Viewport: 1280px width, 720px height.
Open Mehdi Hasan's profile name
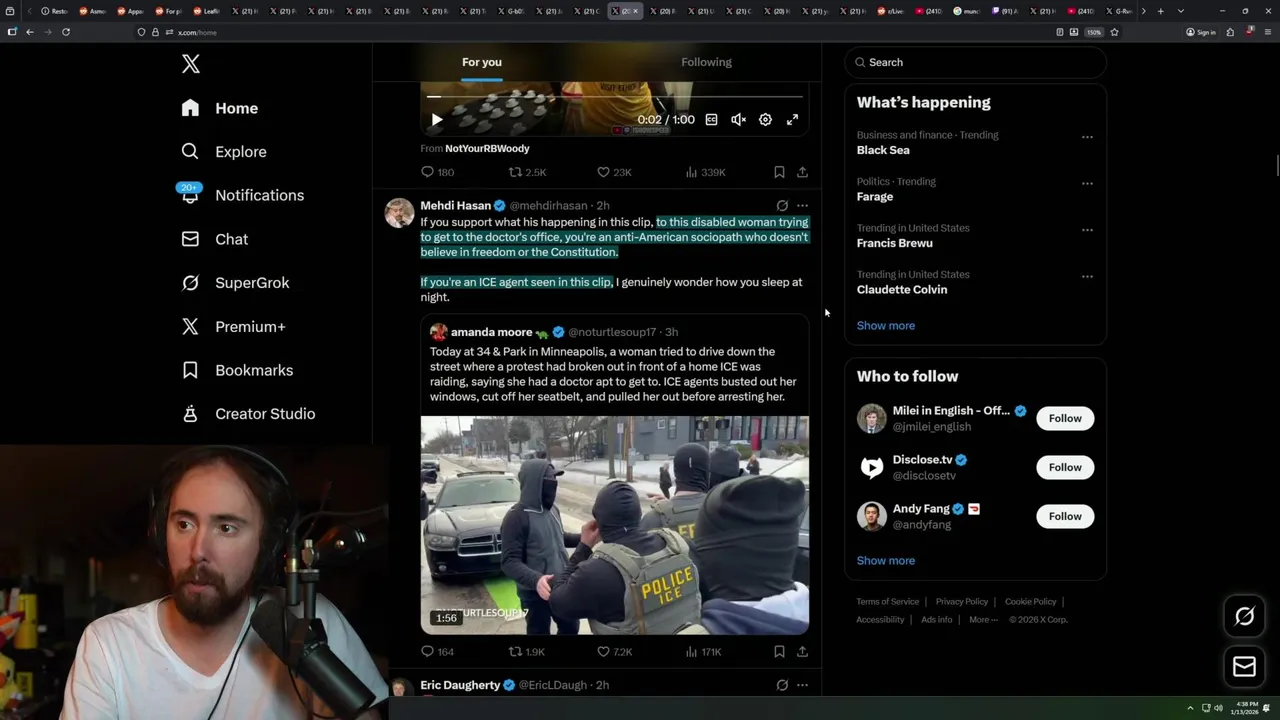(x=455, y=206)
